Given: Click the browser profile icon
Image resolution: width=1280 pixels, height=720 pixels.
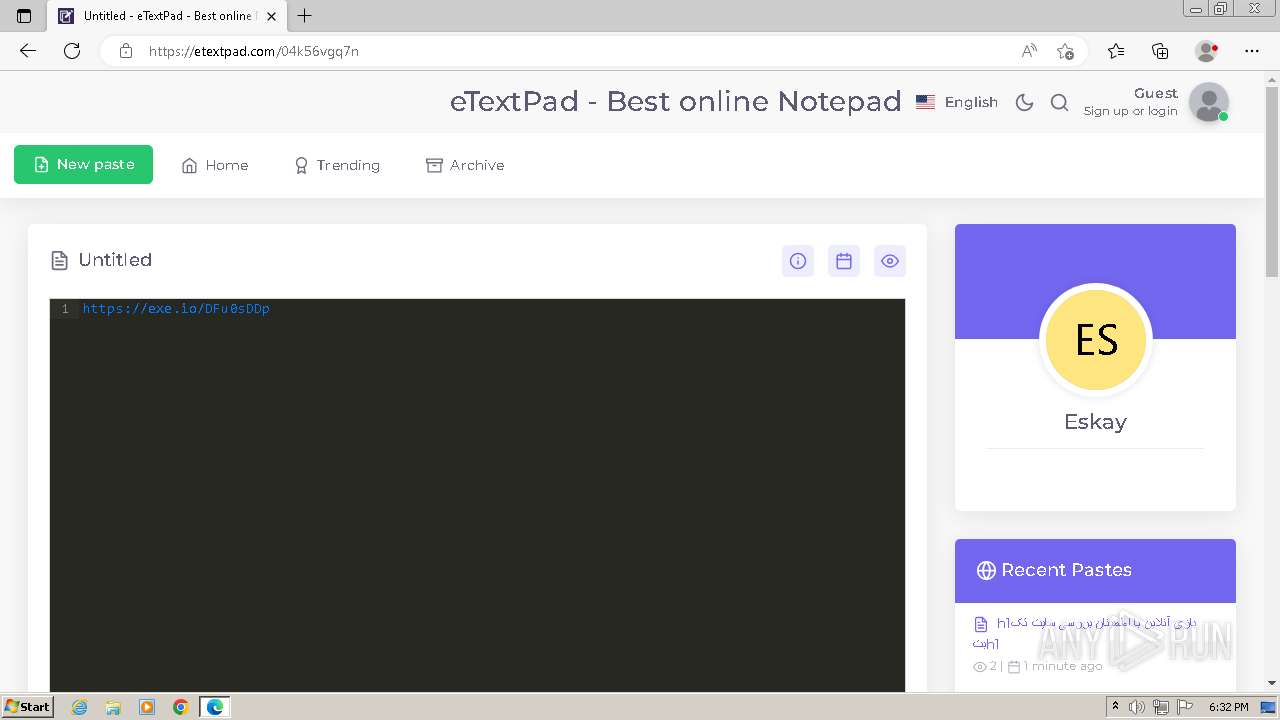Looking at the screenshot, I should point(1206,51).
